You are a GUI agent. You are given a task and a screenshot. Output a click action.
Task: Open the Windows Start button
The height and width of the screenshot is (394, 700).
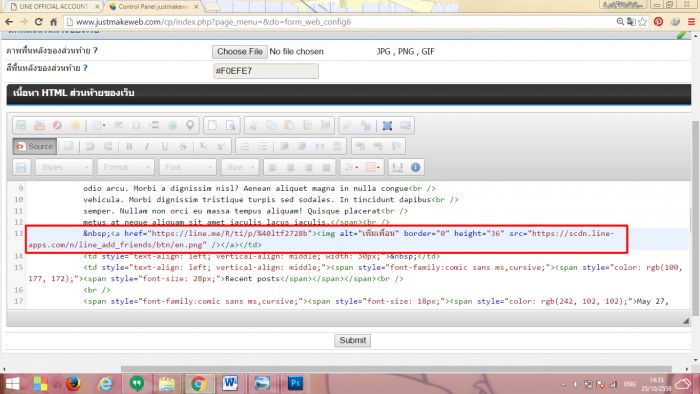(12, 384)
